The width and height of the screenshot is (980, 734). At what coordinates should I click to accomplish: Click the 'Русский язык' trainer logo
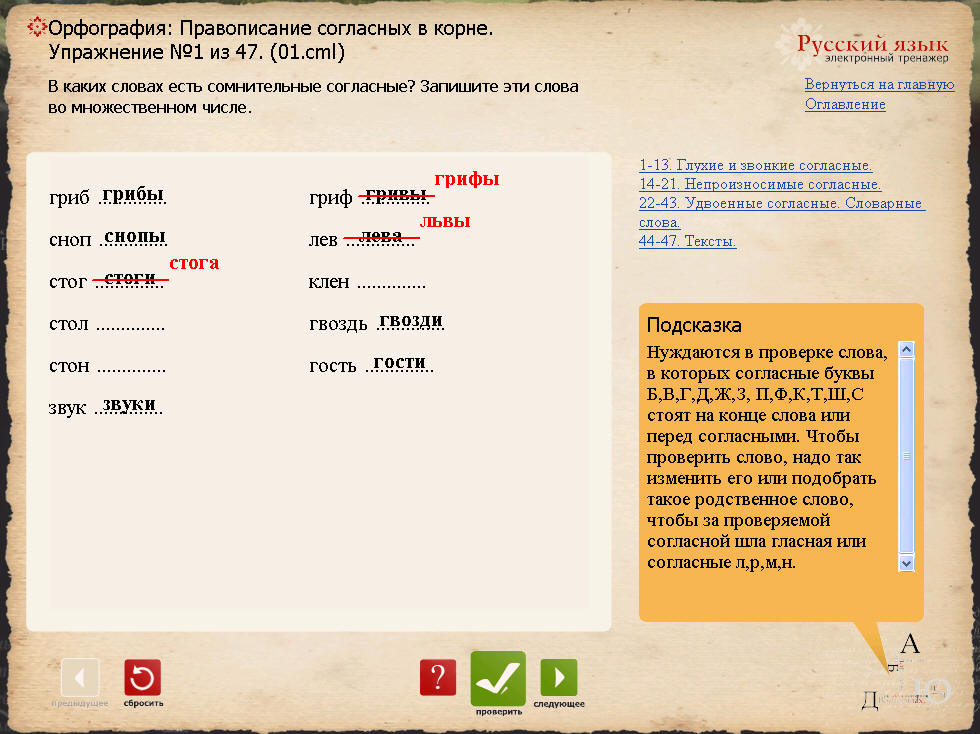coord(871,48)
